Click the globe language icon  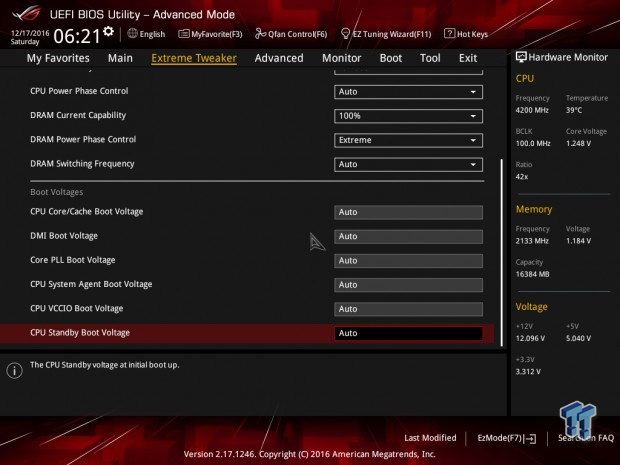[x=132, y=34]
